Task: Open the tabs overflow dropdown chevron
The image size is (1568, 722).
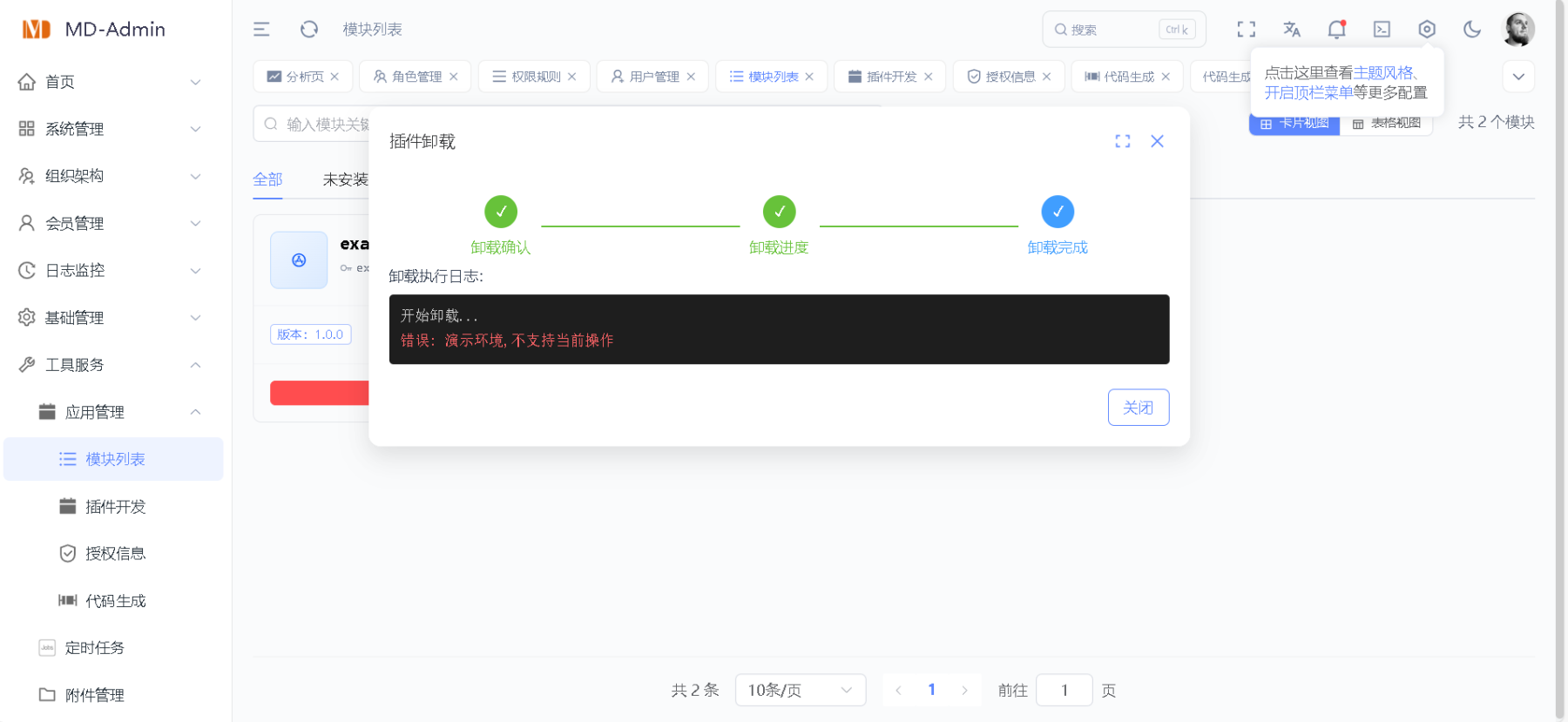Action: (x=1518, y=77)
